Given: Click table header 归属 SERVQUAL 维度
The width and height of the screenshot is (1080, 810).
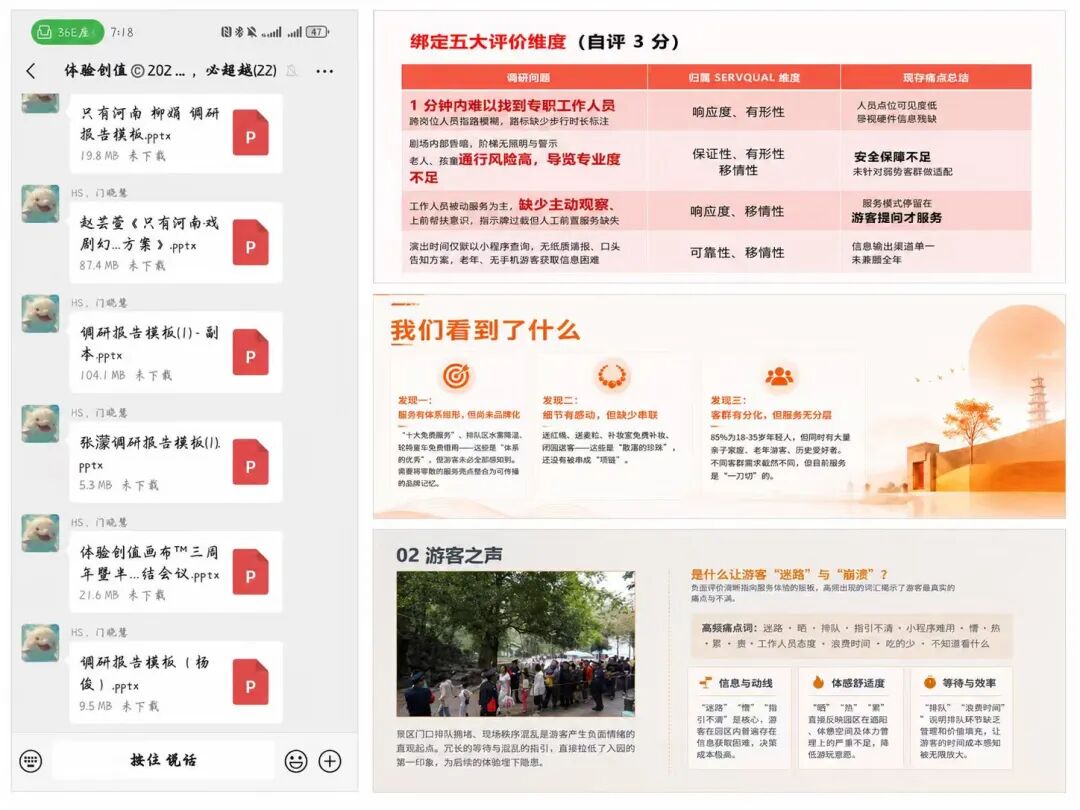Looking at the screenshot, I should pyautogui.click(x=744, y=77).
